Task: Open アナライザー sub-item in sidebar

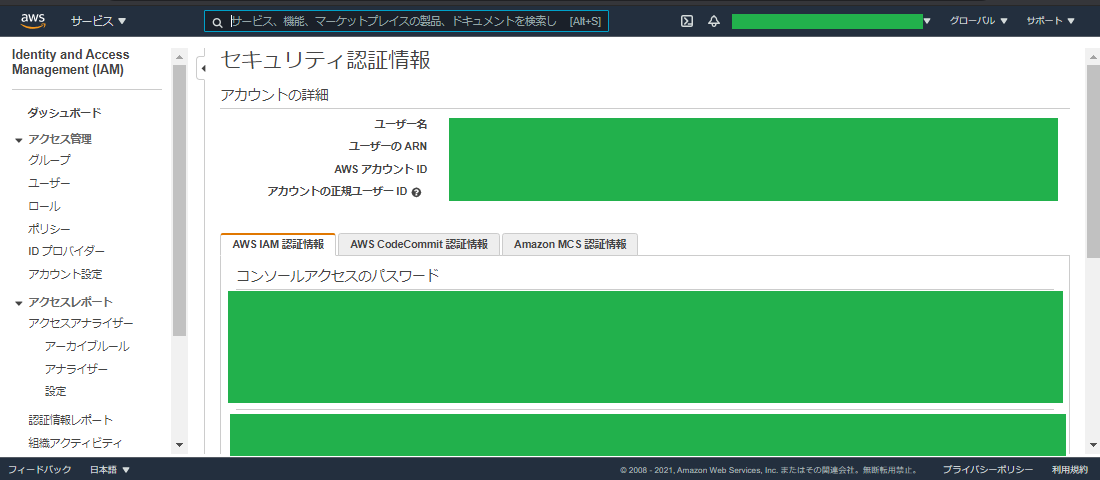Action: pos(76,369)
